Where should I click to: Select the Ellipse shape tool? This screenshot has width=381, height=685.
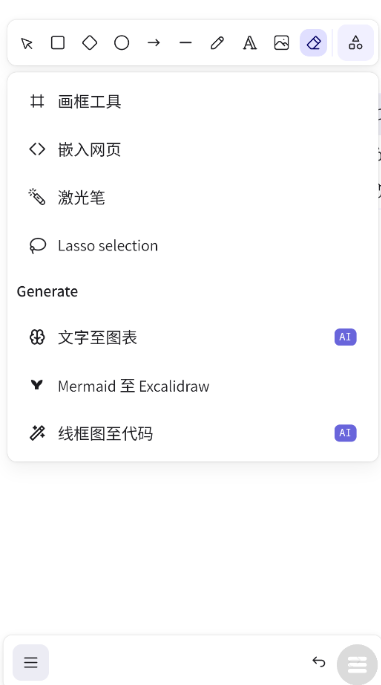121,43
